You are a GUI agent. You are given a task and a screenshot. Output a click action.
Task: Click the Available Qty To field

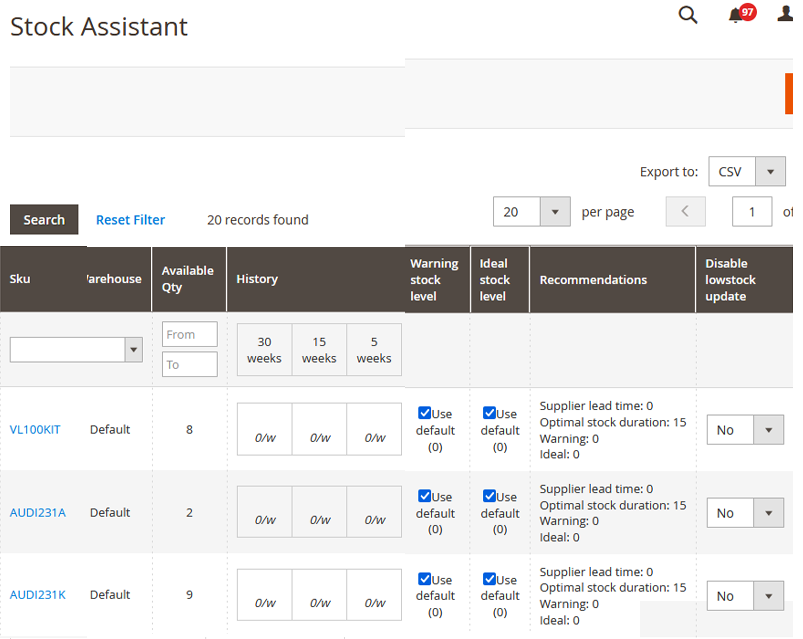(189, 365)
